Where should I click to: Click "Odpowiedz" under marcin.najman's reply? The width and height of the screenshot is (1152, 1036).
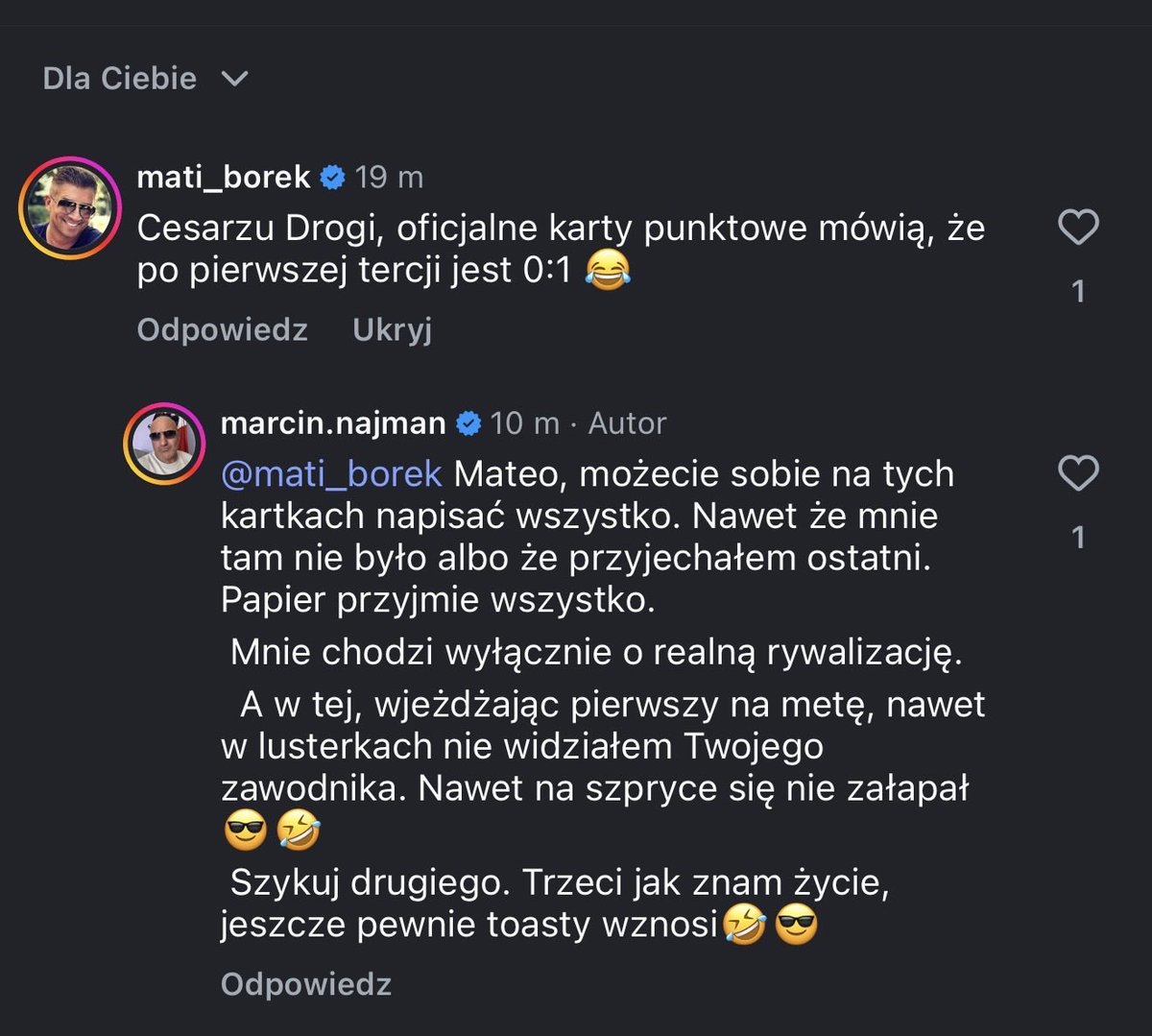305,983
